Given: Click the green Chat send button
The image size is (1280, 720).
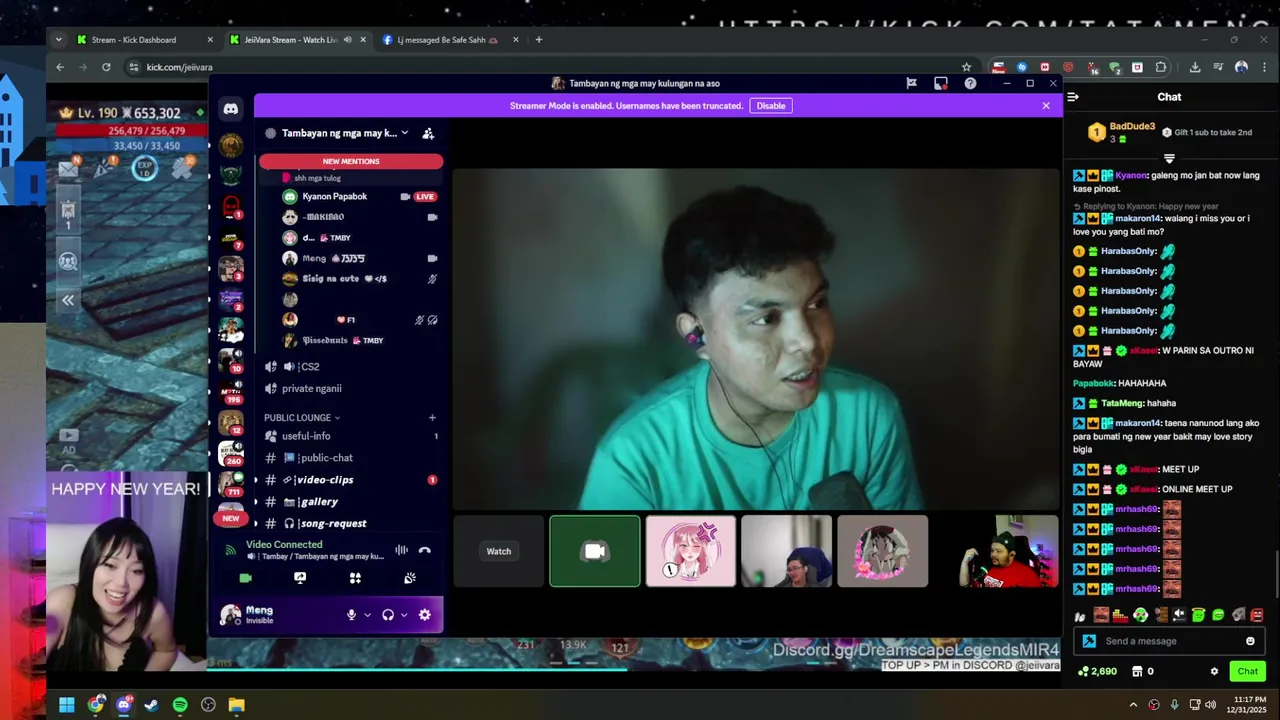Looking at the screenshot, I should point(1247,671).
